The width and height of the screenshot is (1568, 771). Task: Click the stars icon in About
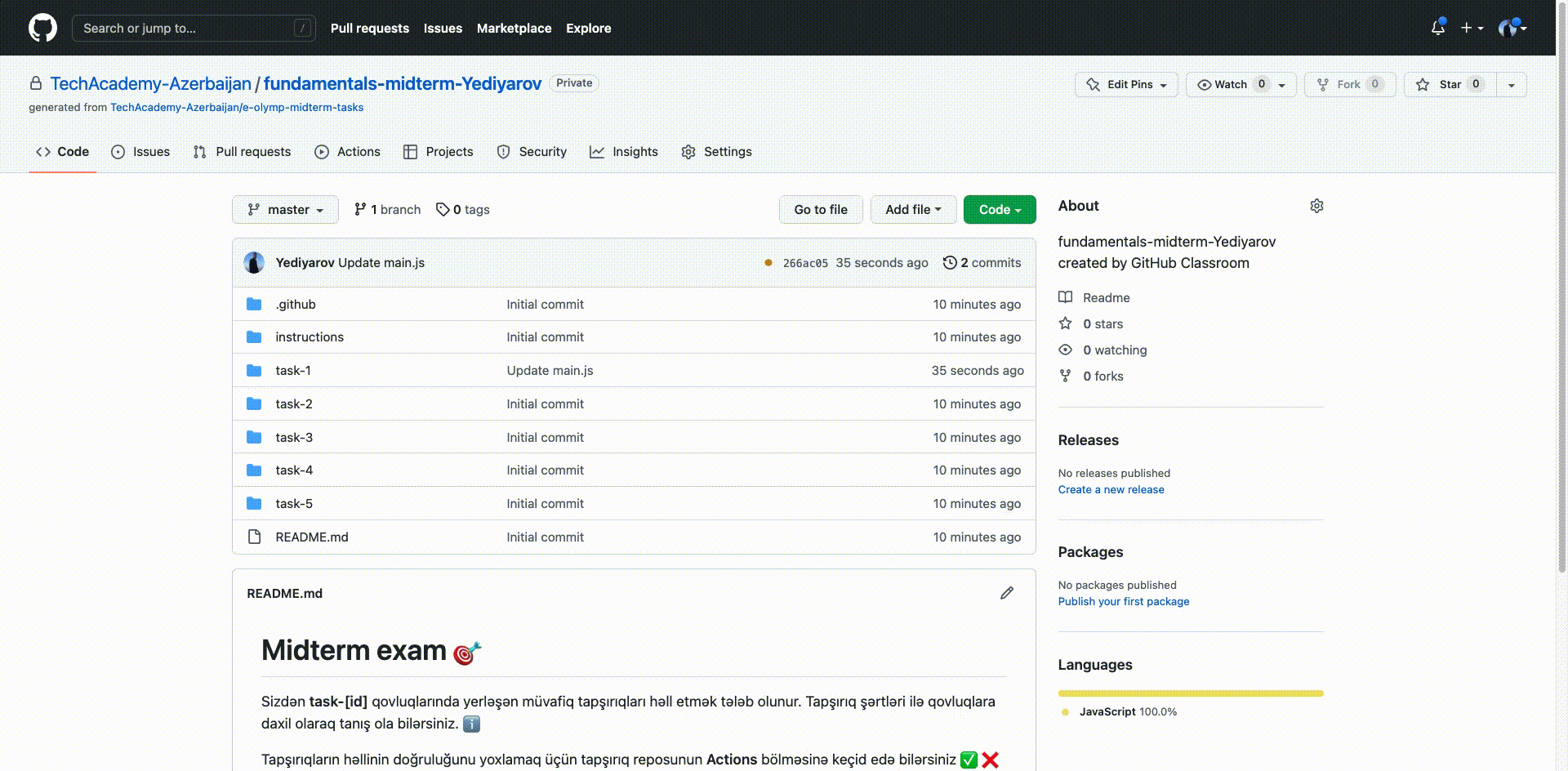[x=1066, y=323]
